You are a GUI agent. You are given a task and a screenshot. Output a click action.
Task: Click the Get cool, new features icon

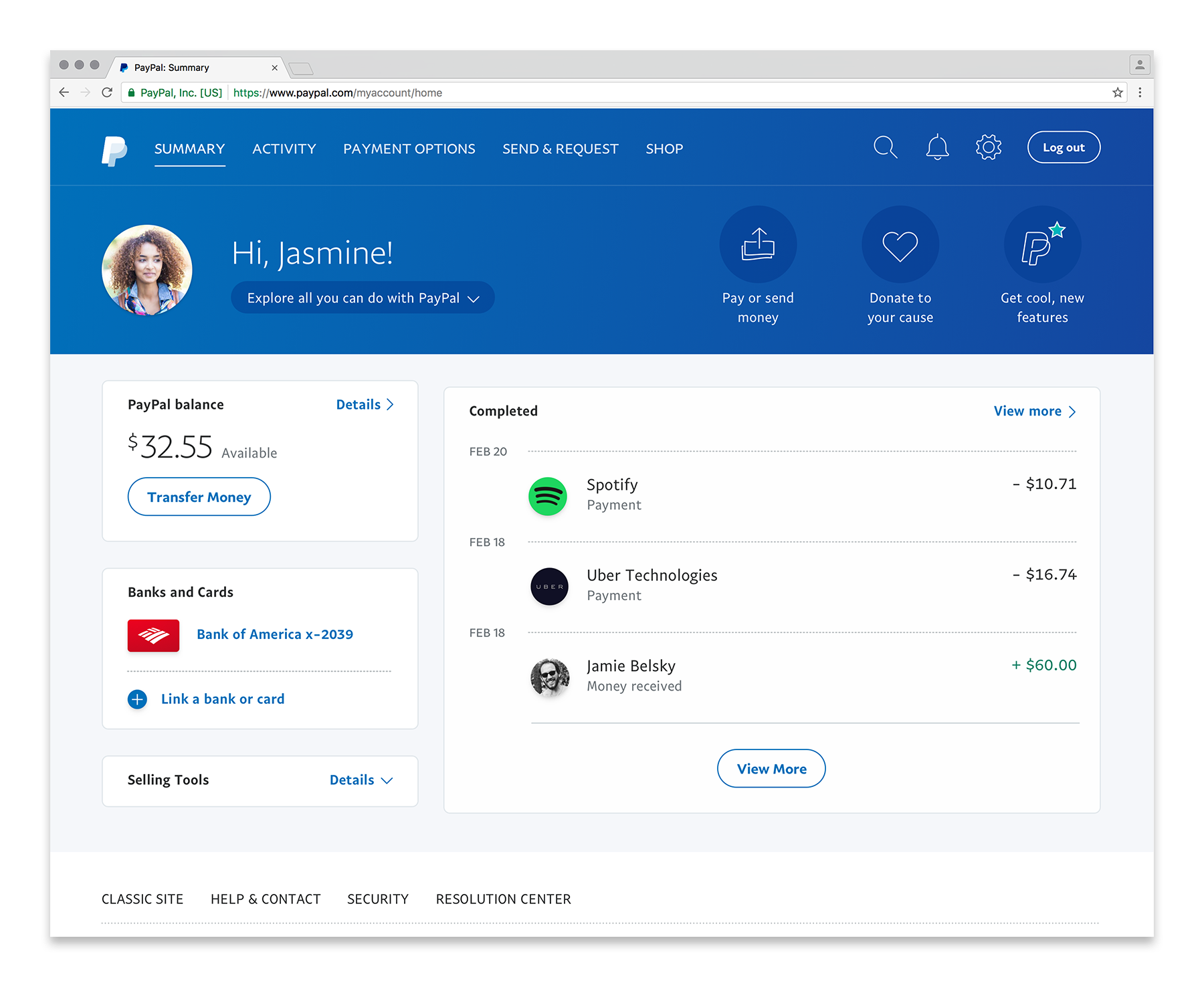pyautogui.click(x=1042, y=244)
